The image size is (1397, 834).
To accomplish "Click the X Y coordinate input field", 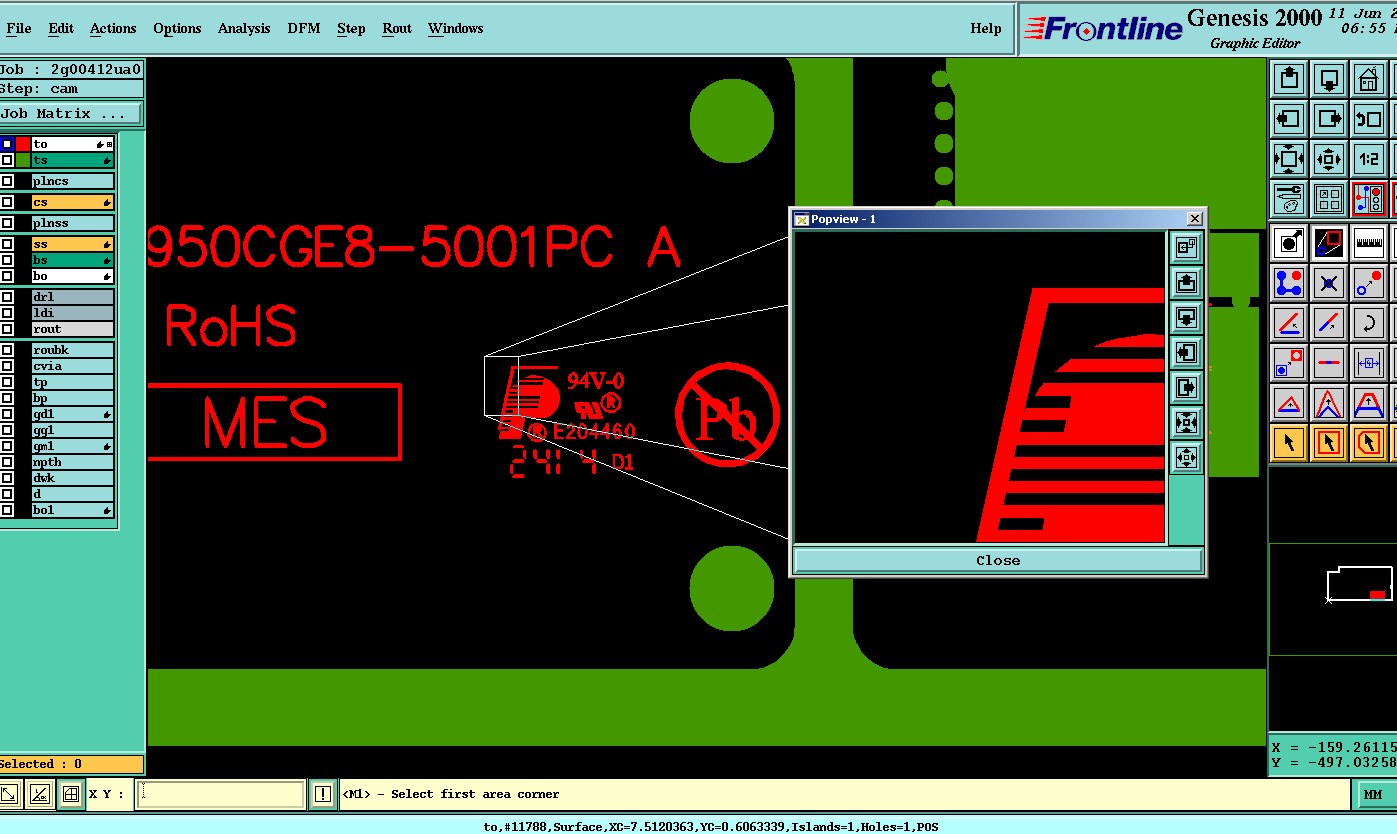I will pos(220,794).
